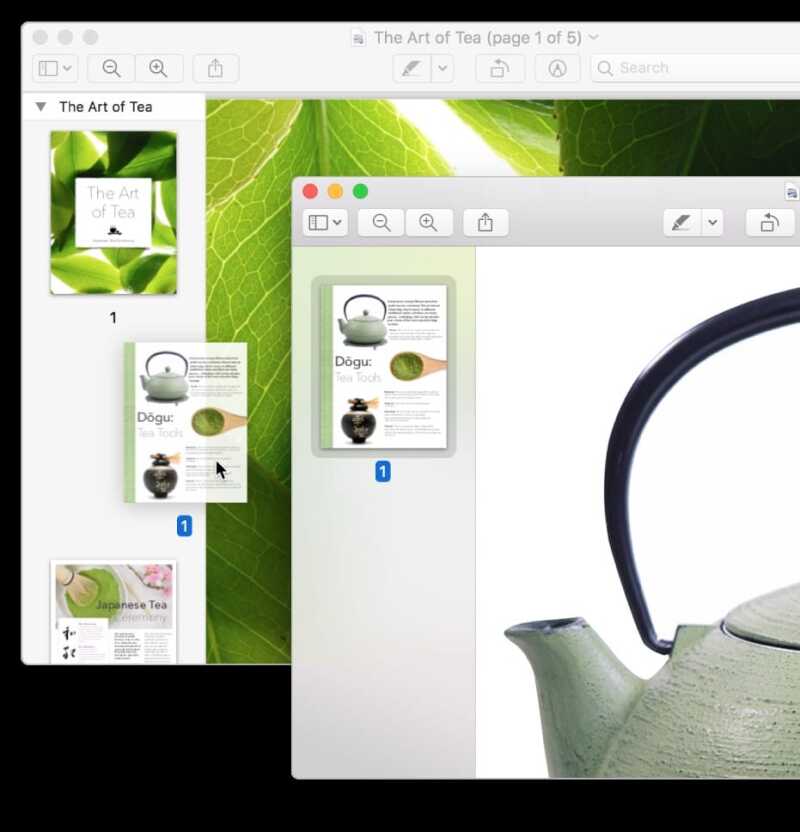
Task: Open the sidebar view menu in the front window
Action: [x=325, y=223]
